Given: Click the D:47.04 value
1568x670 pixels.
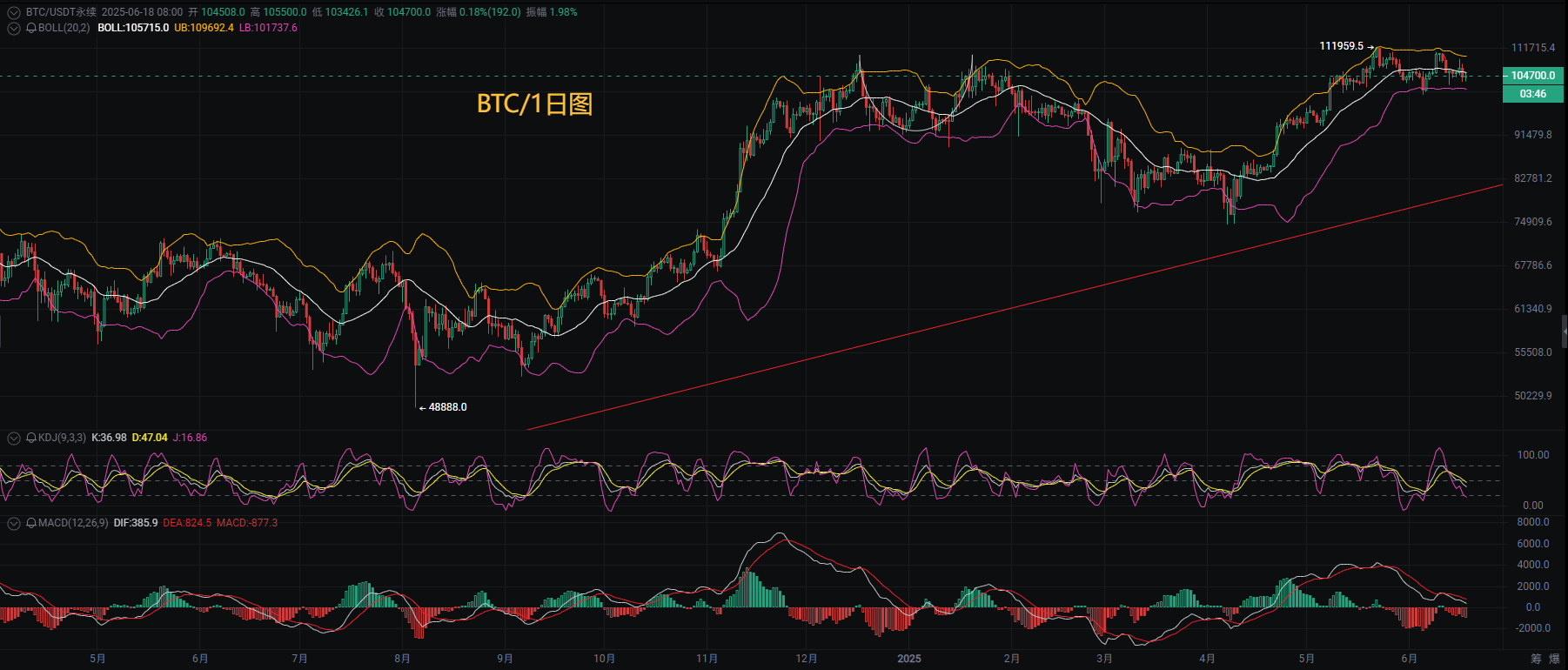Looking at the screenshot, I should (x=150, y=438).
